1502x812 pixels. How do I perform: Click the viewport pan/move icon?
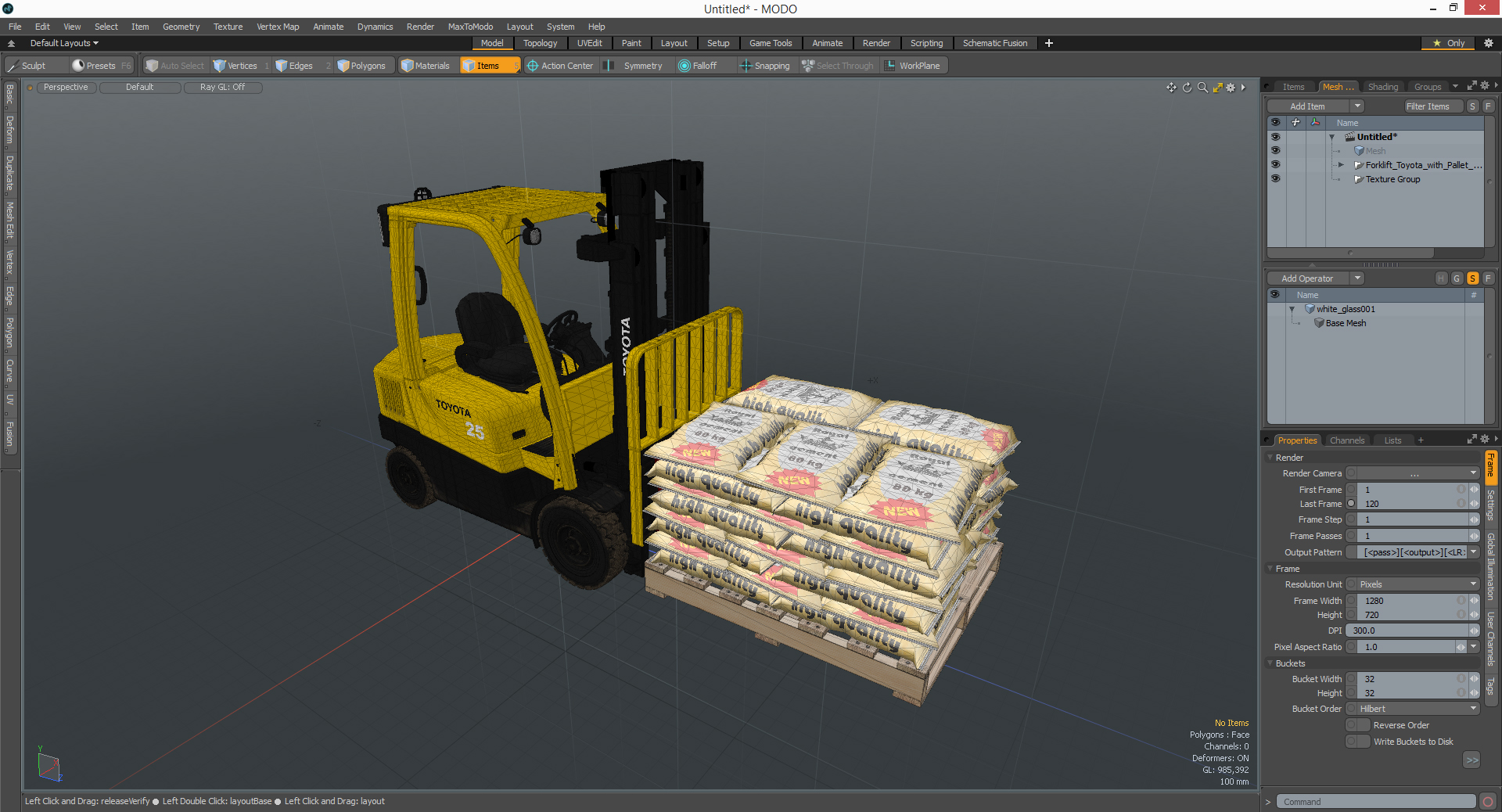coord(1171,88)
